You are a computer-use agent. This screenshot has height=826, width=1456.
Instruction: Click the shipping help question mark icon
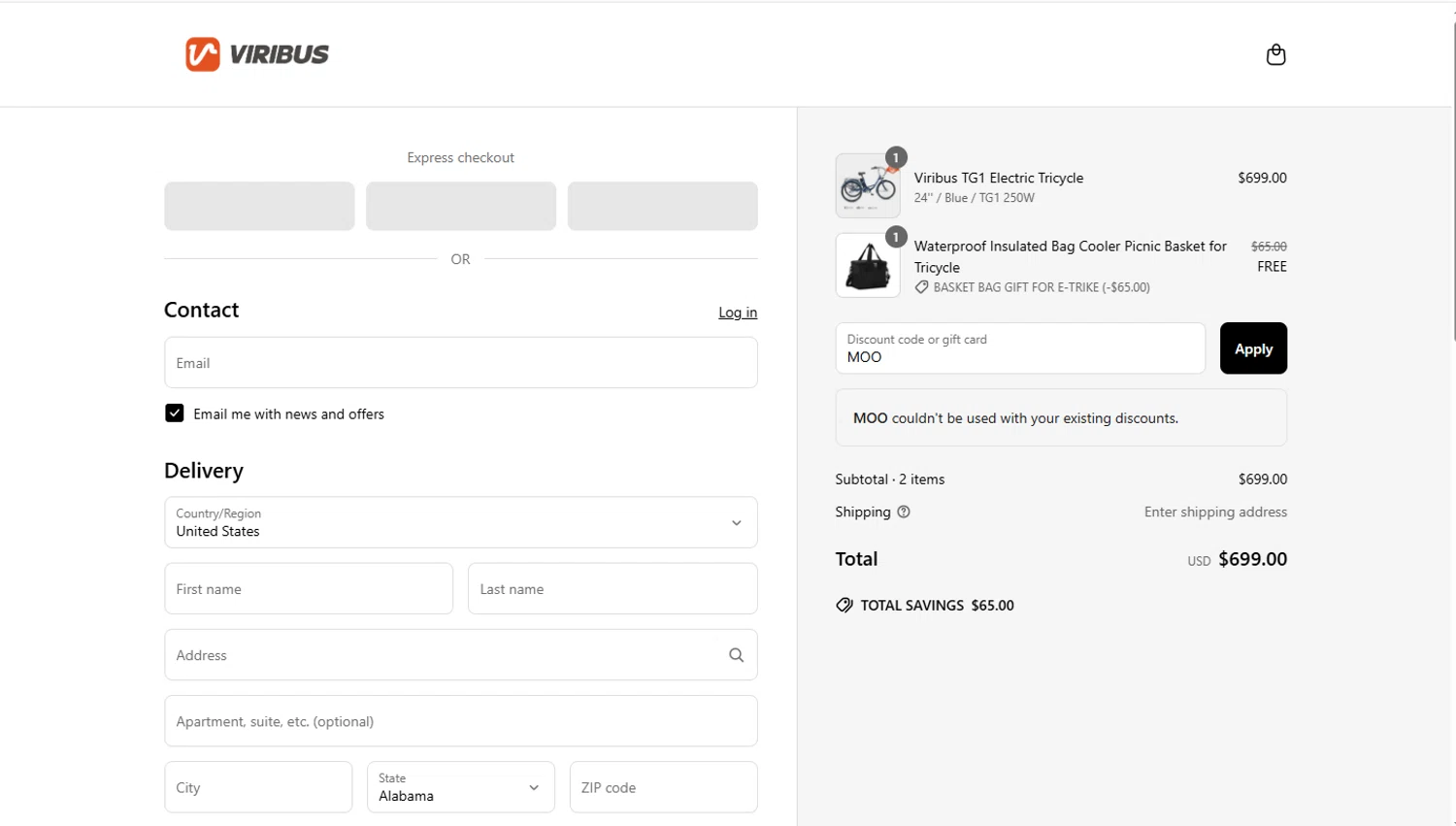click(904, 512)
